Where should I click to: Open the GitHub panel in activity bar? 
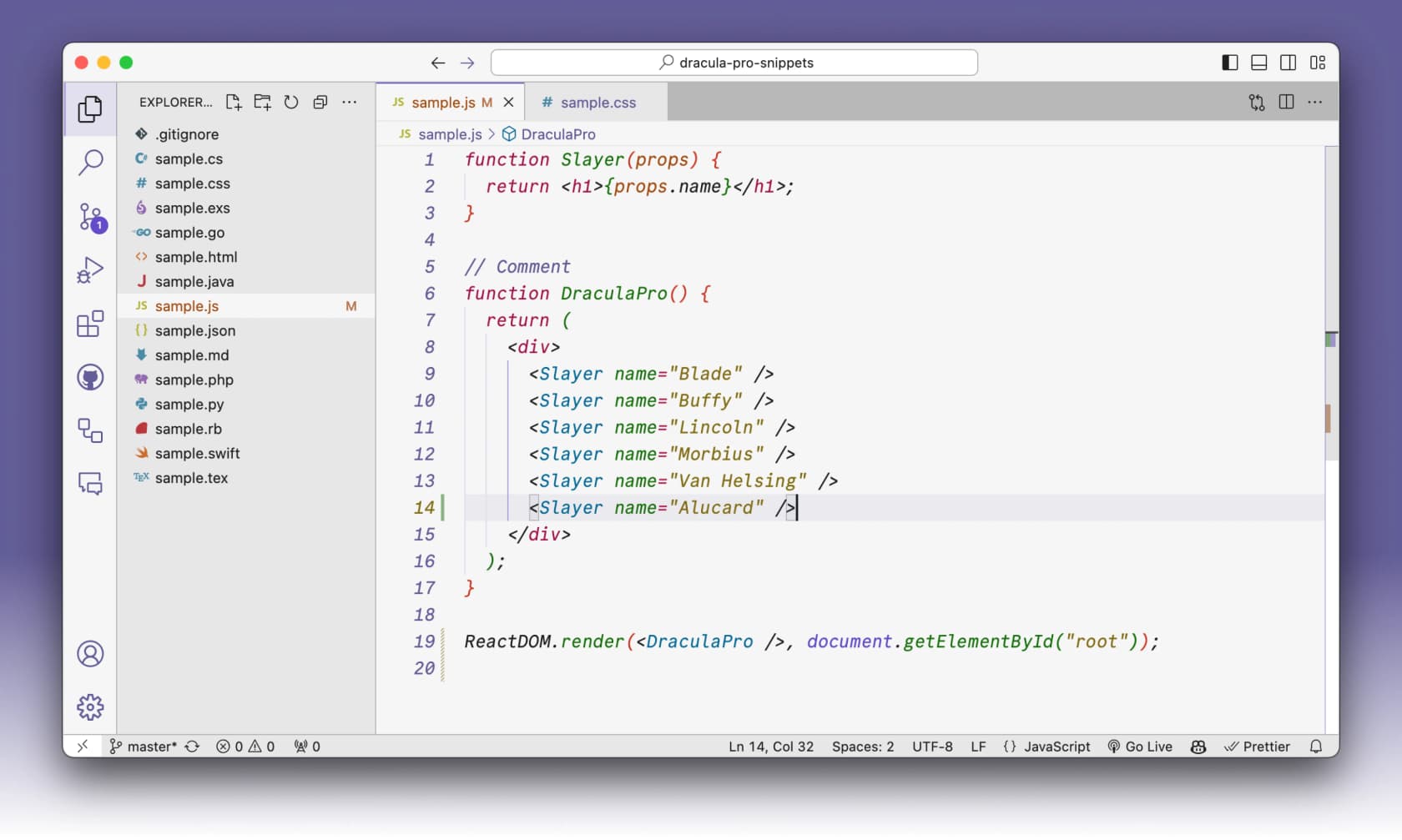pos(89,377)
